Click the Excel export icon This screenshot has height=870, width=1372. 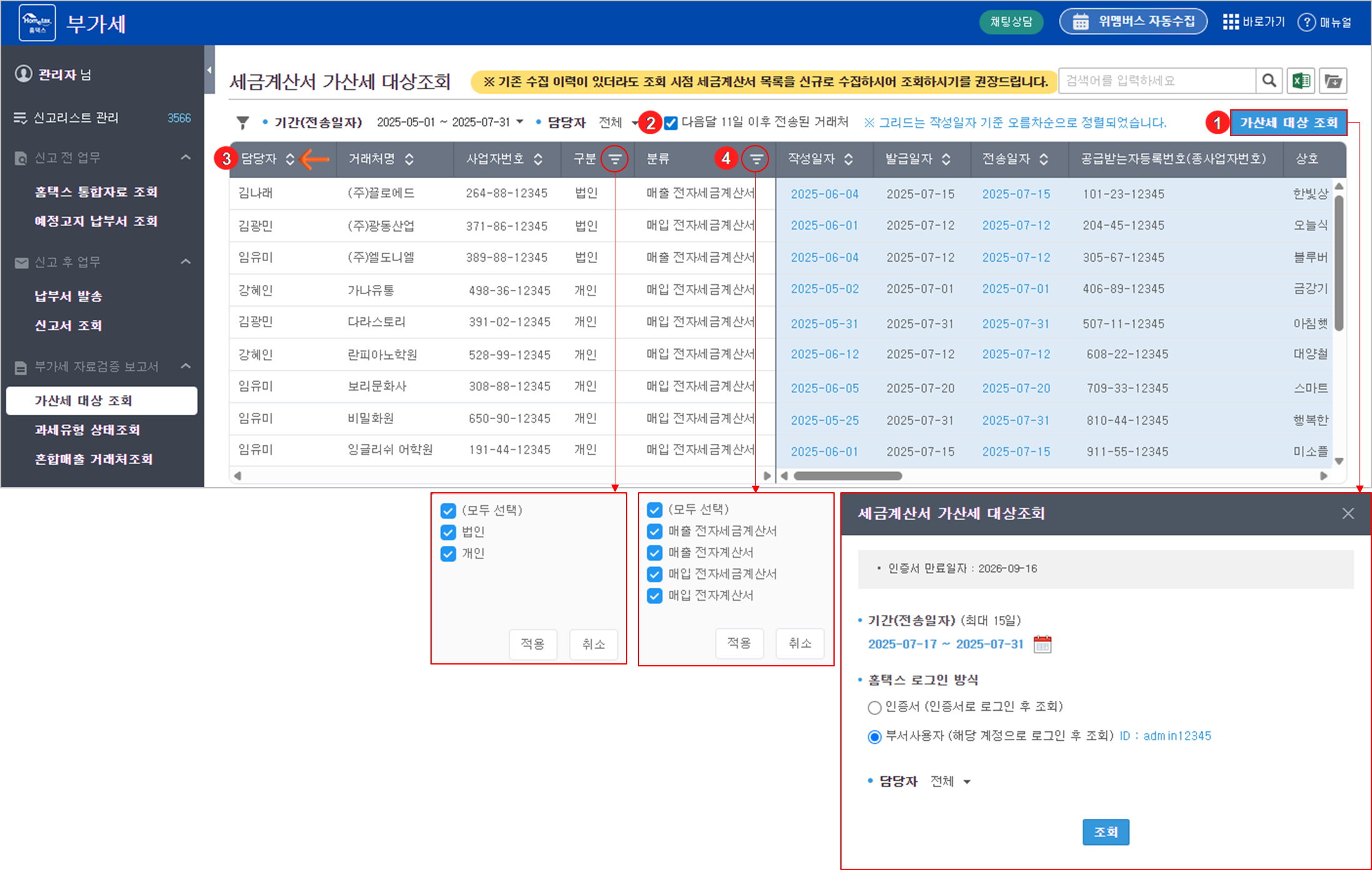pyautogui.click(x=1301, y=81)
